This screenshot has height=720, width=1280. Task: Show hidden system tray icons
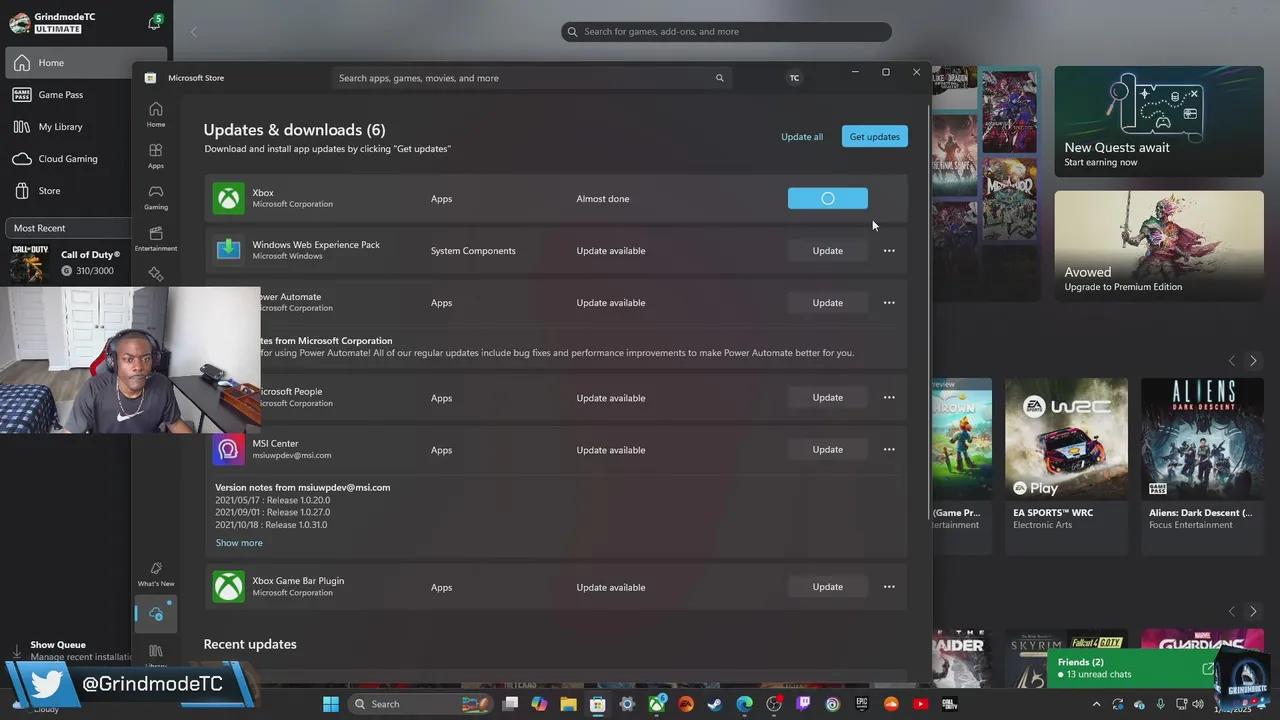(1096, 704)
